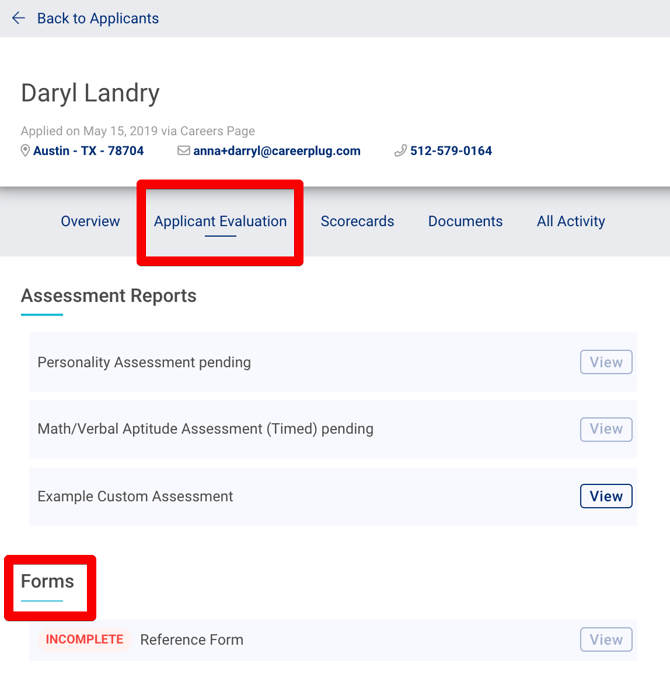Click the Reference Form row label
Viewport: 670px width, 689px height.
pos(191,640)
